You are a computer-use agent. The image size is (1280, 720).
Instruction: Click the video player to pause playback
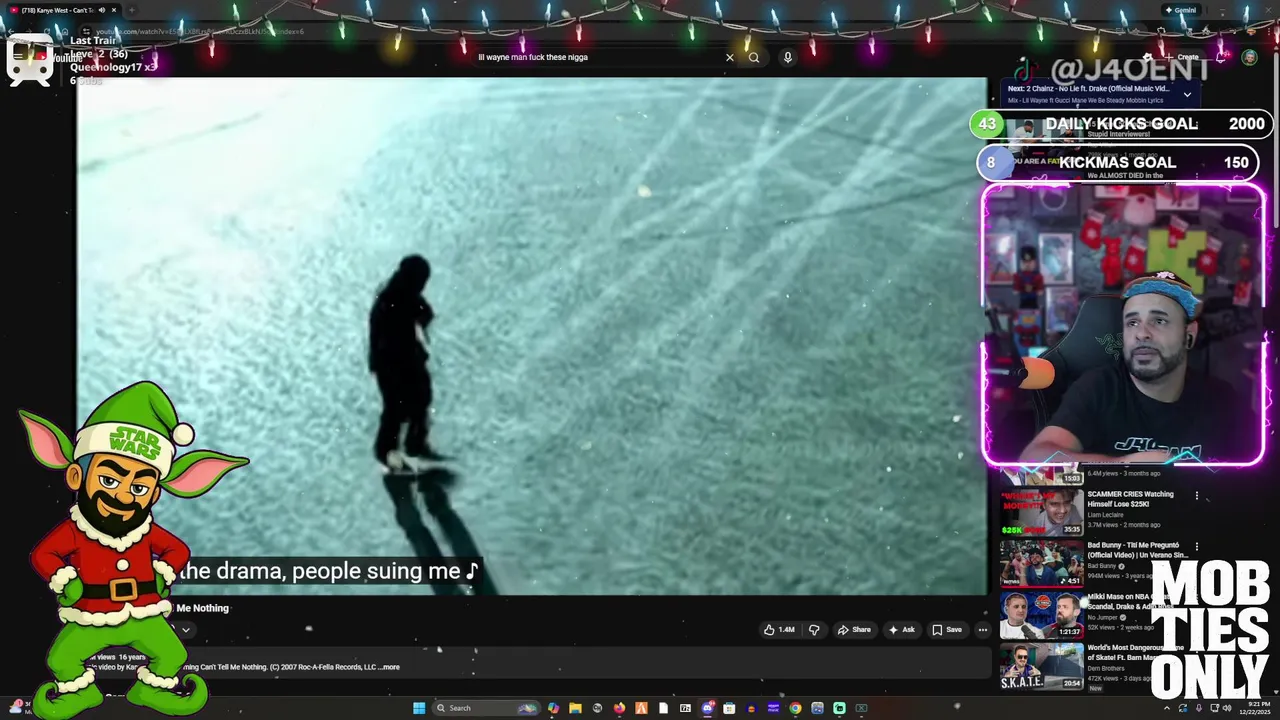click(x=531, y=336)
